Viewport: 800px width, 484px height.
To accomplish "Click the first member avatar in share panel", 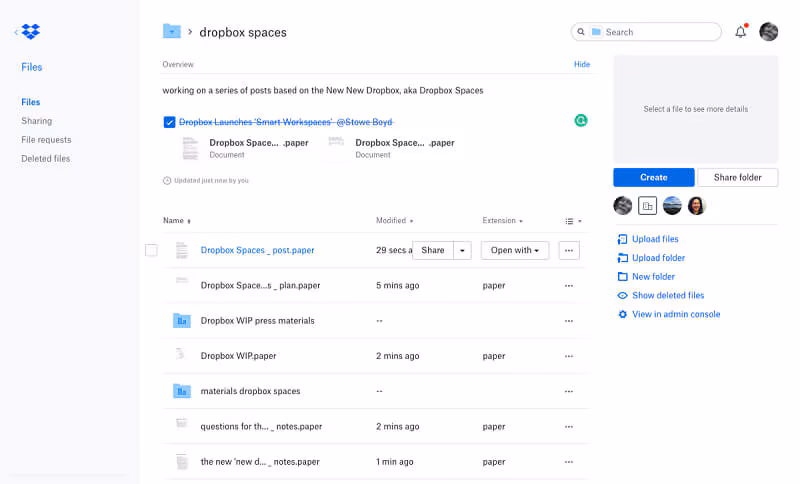I will tap(622, 206).
